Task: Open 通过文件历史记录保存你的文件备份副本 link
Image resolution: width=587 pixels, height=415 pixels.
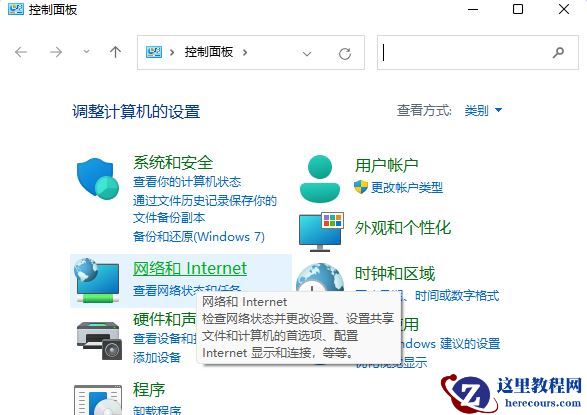Action: pos(205,209)
